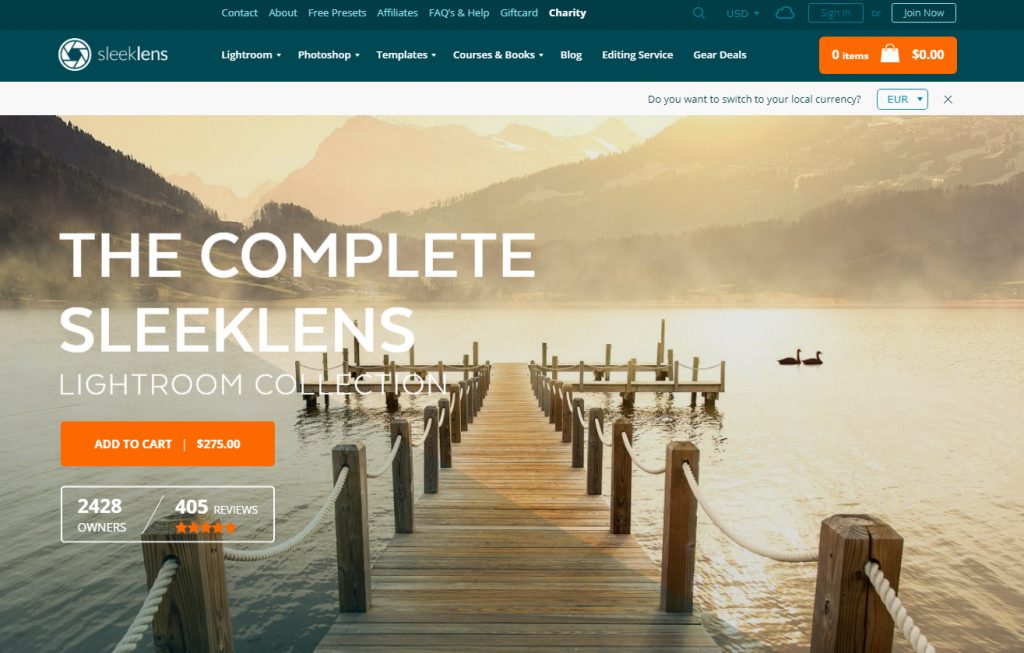Expand the Lightroom menu
Image resolution: width=1024 pixels, height=653 pixels.
tap(251, 55)
